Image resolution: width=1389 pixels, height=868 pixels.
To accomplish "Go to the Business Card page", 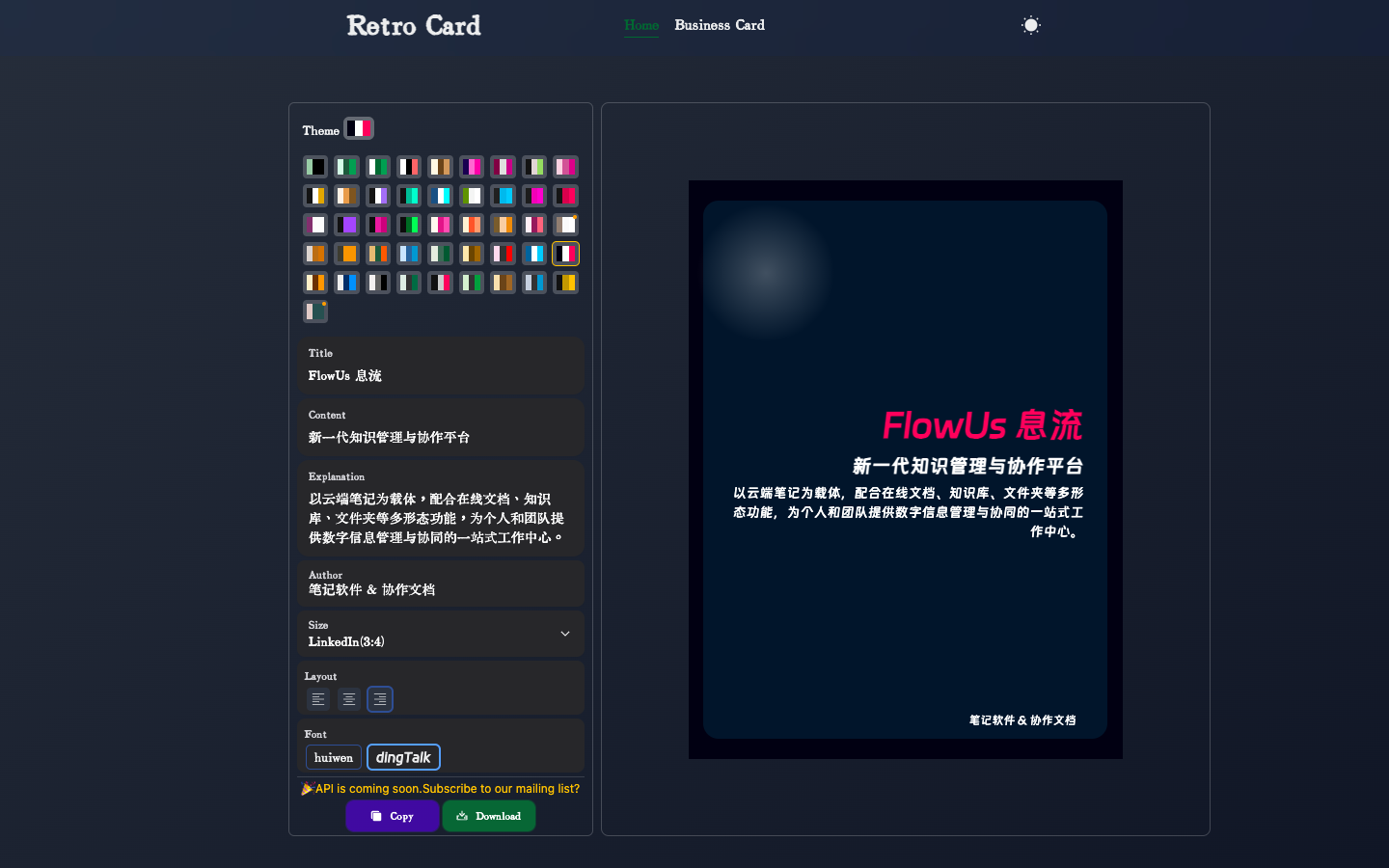I will pos(720,25).
